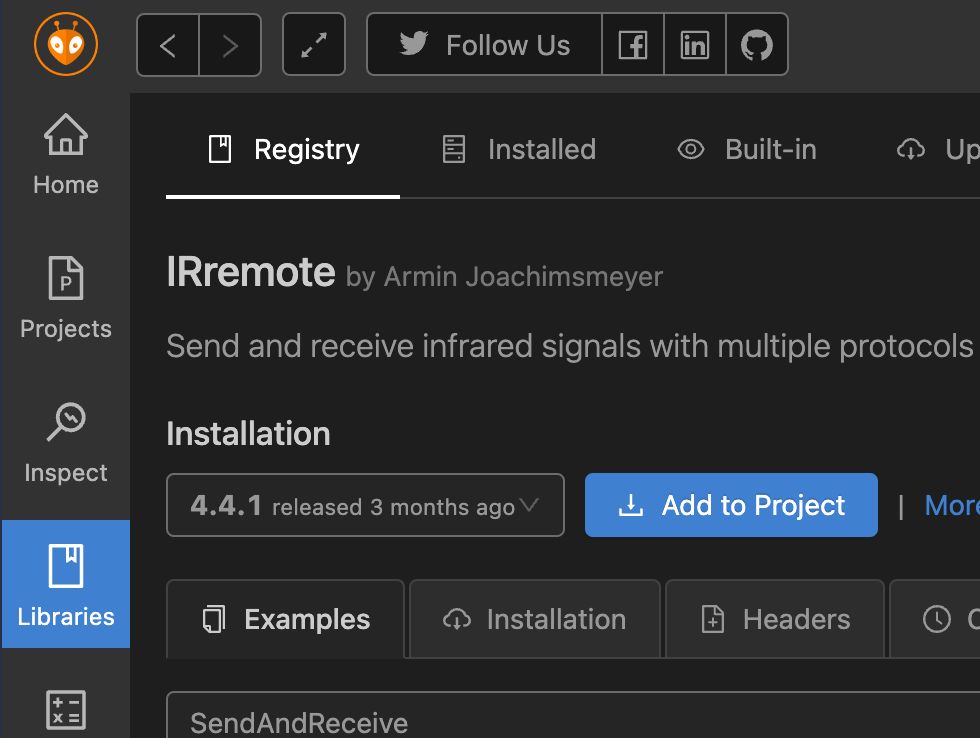Switch to the Registry tab
The image size is (980, 738).
(x=283, y=149)
